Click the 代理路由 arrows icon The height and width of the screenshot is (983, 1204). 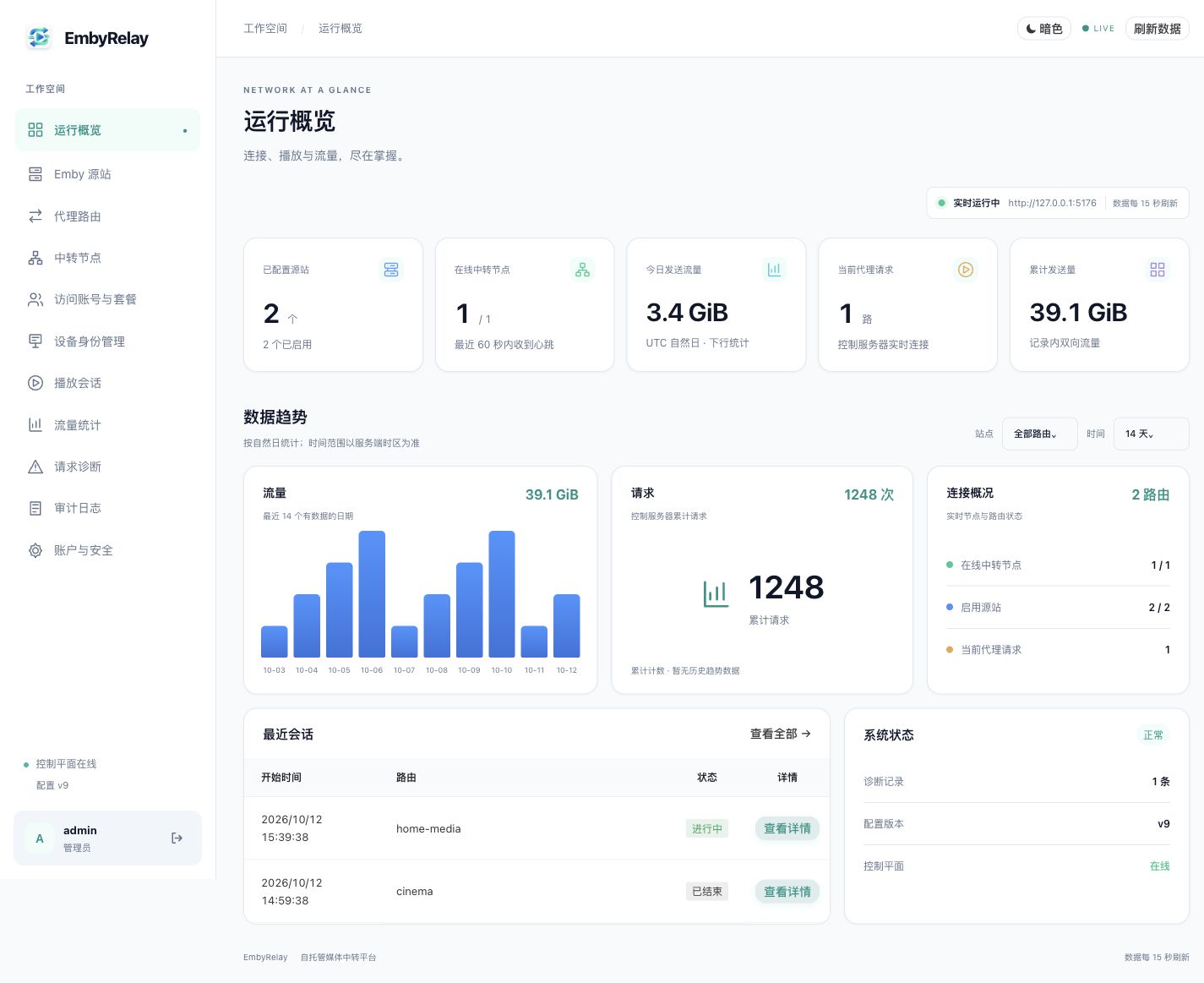35,216
